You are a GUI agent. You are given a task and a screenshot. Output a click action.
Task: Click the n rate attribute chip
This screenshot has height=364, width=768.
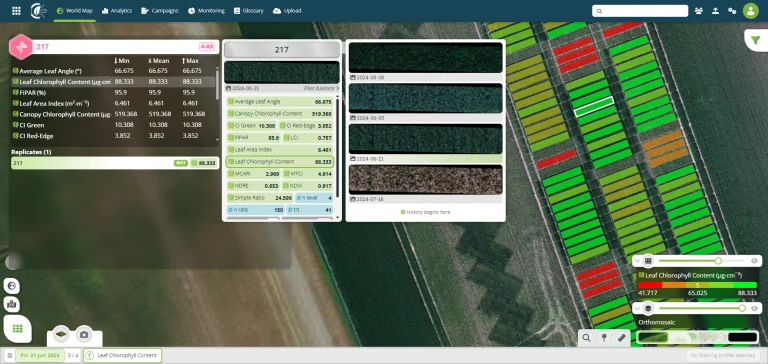[x=256, y=210]
